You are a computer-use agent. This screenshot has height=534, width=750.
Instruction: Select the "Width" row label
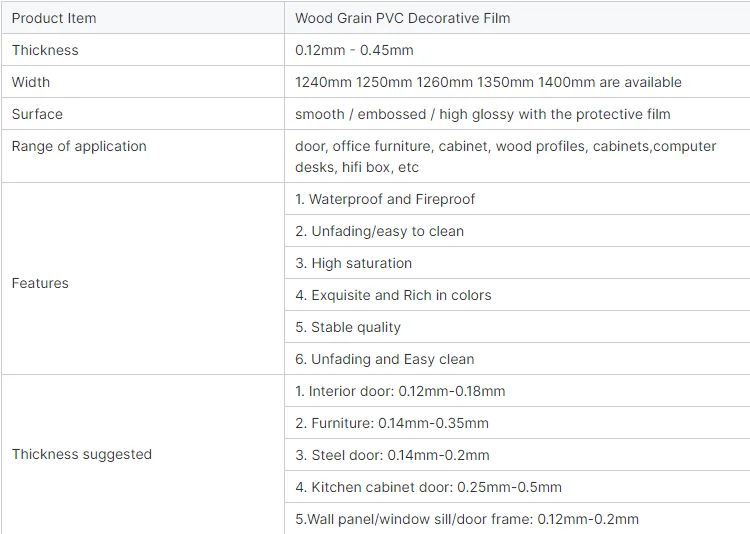[x=31, y=82]
